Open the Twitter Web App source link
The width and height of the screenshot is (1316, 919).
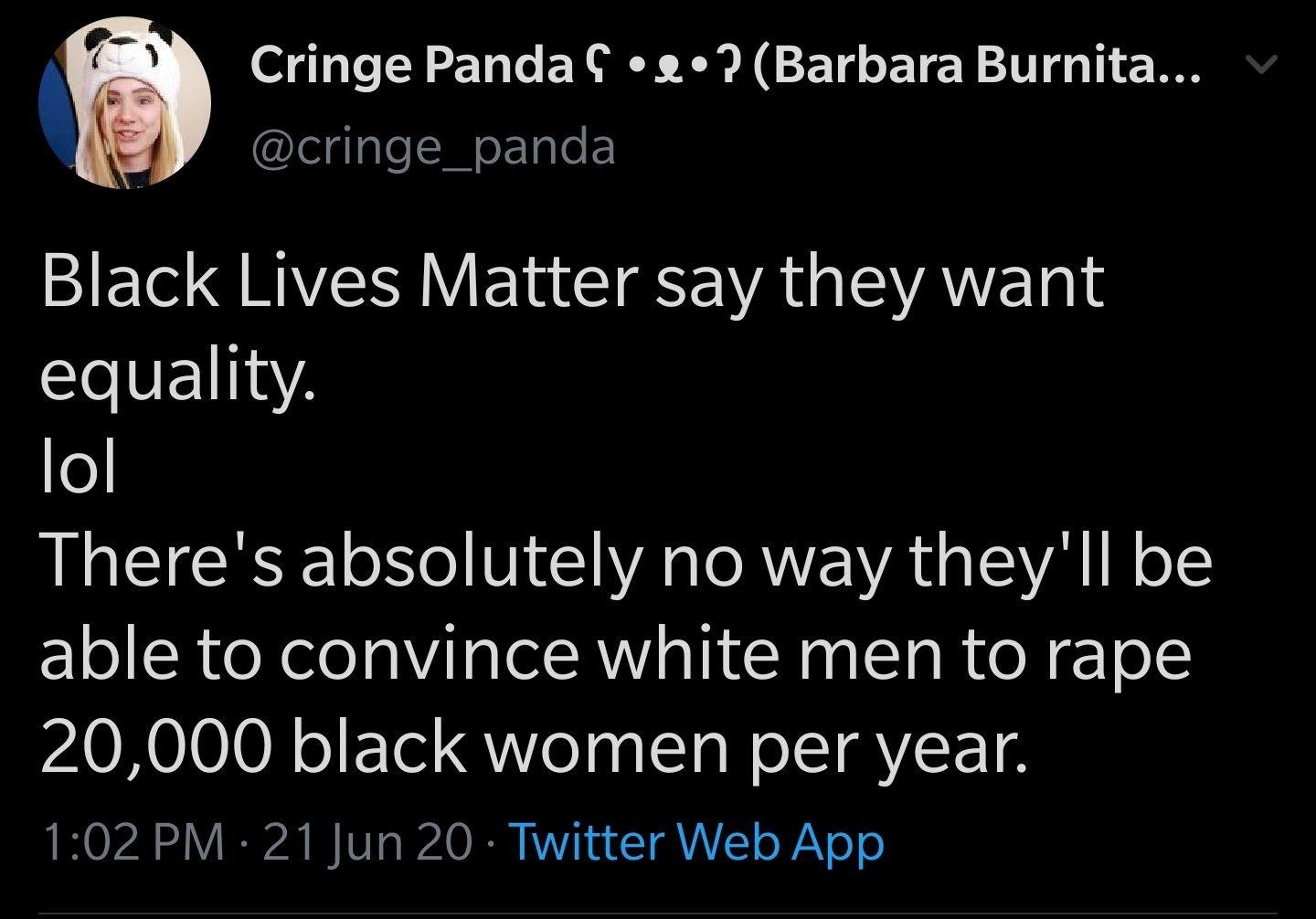(x=695, y=841)
